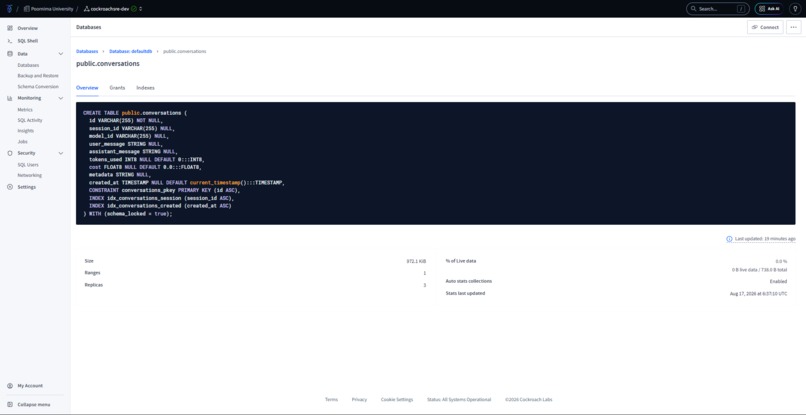Select the Overview tab
Screen dimensions: 806x415
click(x=87, y=88)
